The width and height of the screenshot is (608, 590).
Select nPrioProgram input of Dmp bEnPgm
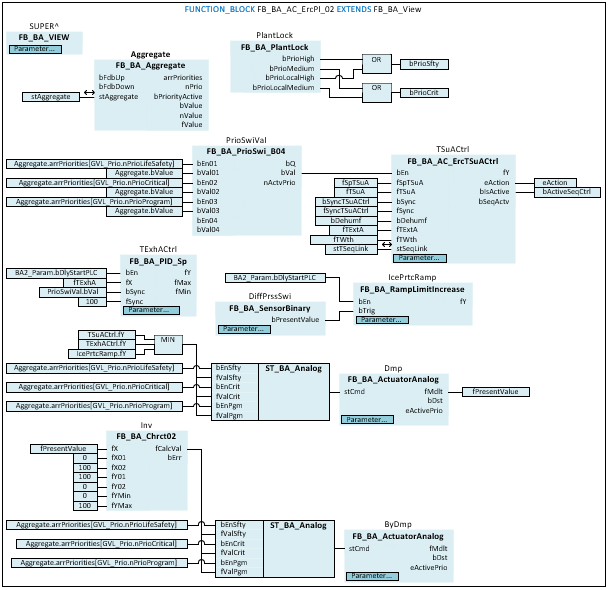94,406
